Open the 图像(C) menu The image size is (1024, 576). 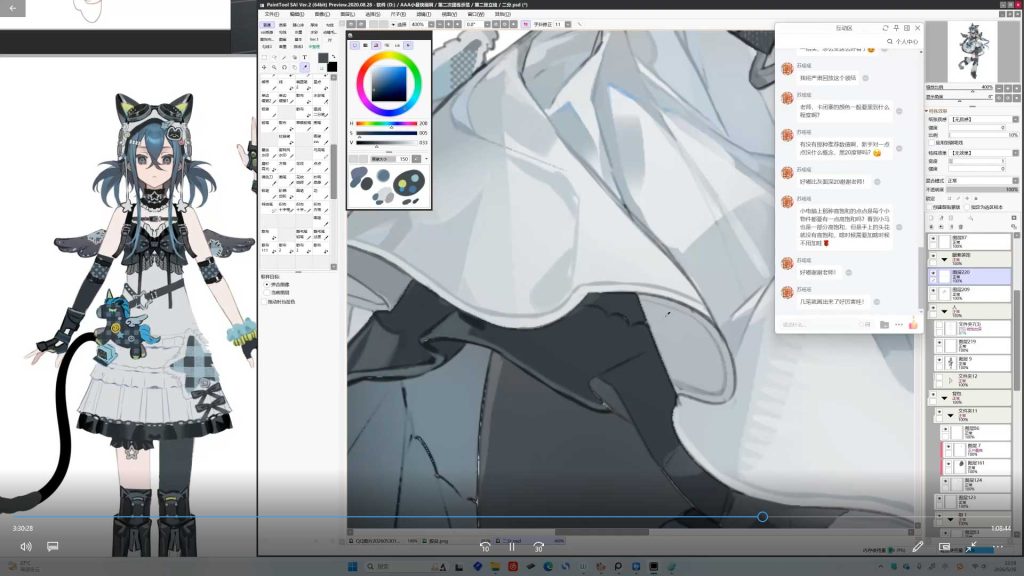(323, 14)
